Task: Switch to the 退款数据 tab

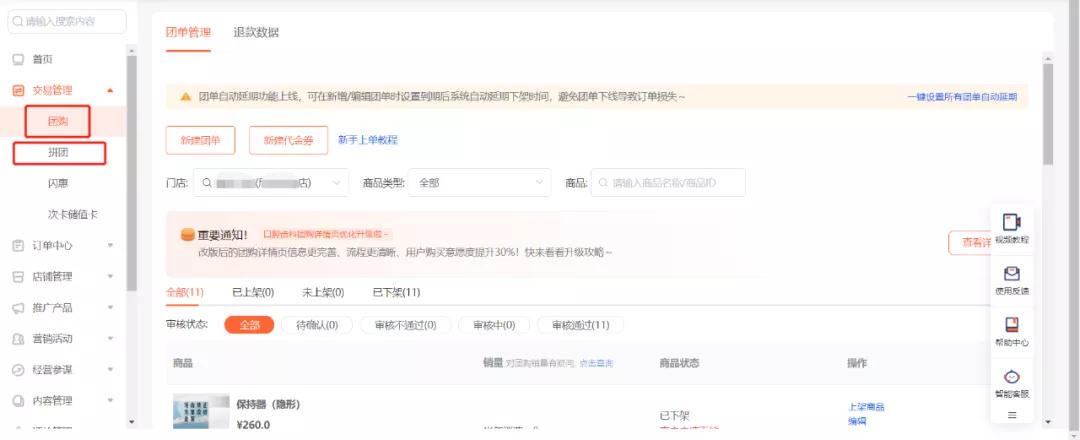Action: [x=256, y=32]
